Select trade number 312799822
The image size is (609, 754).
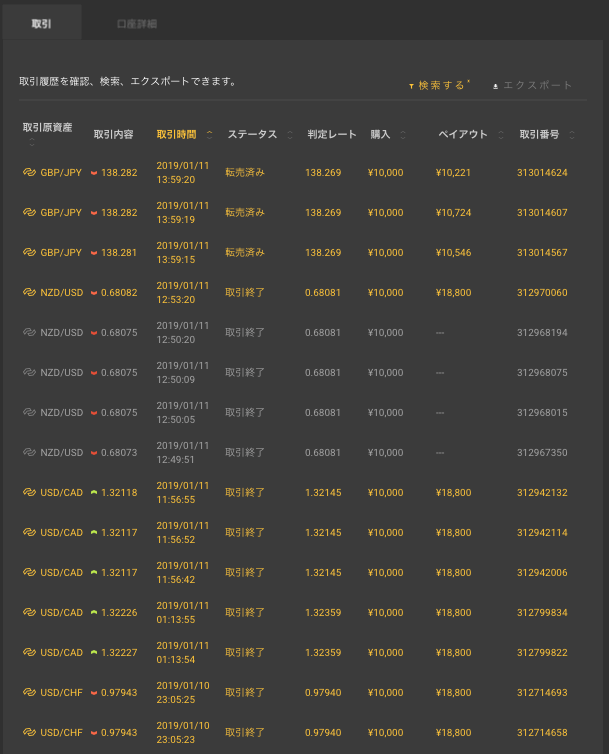coord(542,652)
